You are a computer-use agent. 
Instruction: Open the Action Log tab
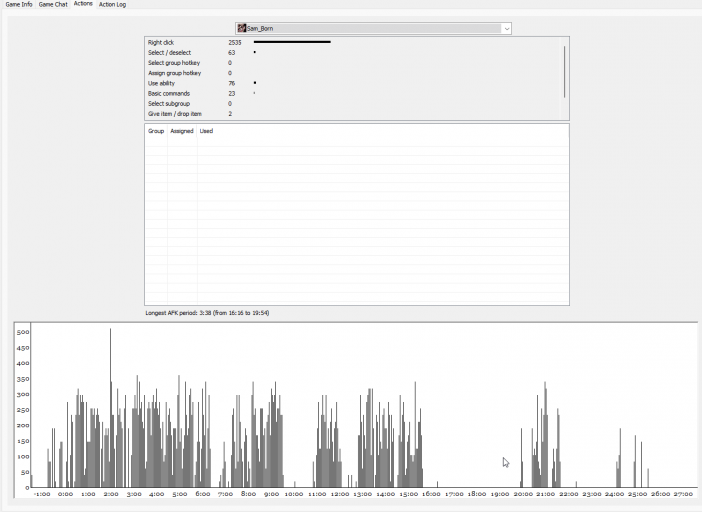[x=112, y=4]
